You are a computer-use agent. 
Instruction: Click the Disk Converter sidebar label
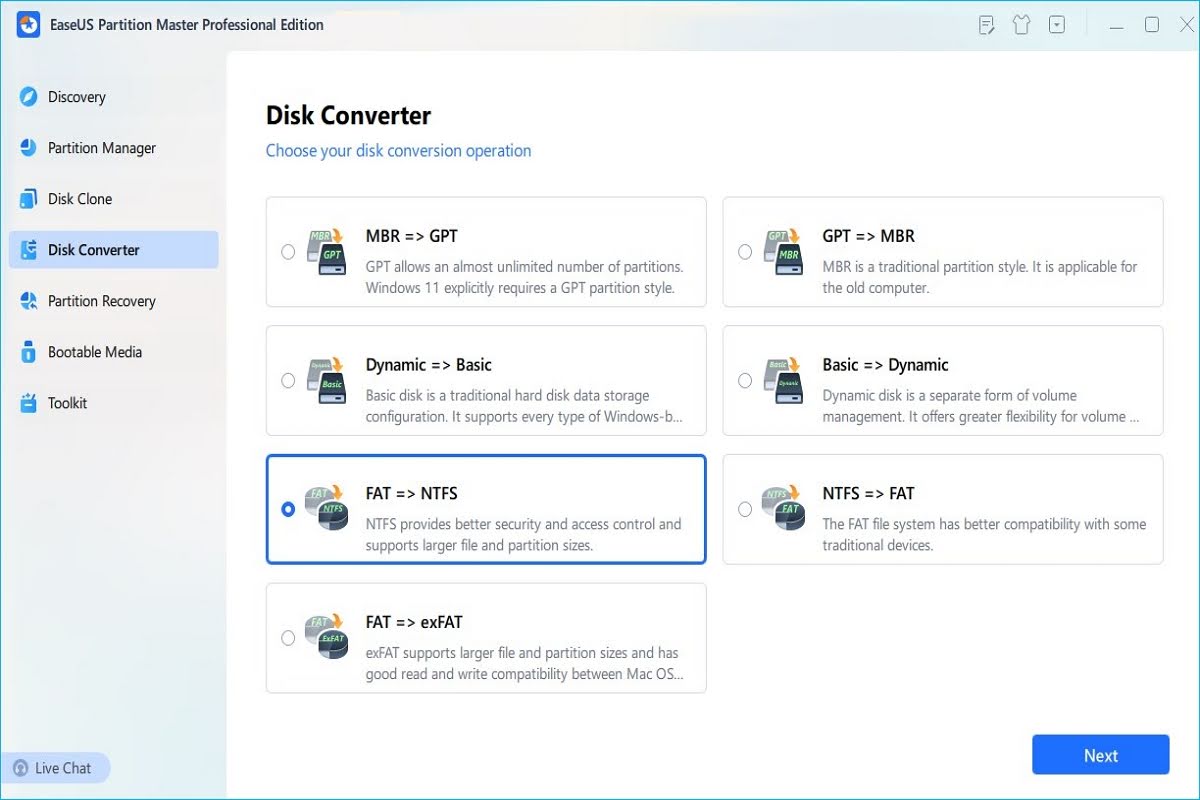point(94,250)
